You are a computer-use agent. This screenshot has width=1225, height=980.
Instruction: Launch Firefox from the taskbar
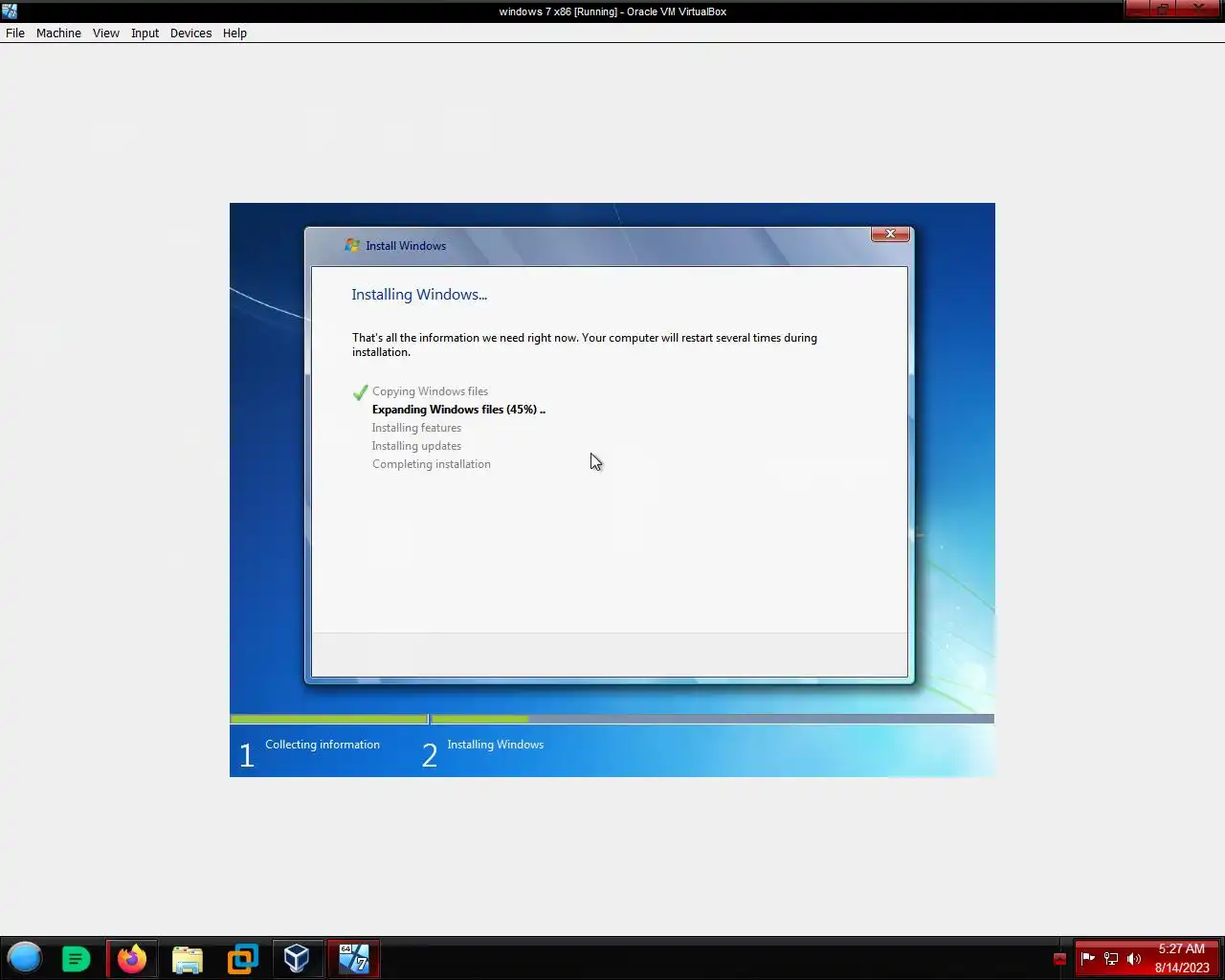click(x=132, y=958)
